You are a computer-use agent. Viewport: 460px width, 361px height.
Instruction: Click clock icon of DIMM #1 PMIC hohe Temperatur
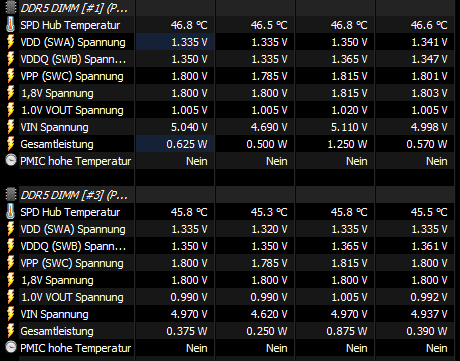tap(11, 160)
